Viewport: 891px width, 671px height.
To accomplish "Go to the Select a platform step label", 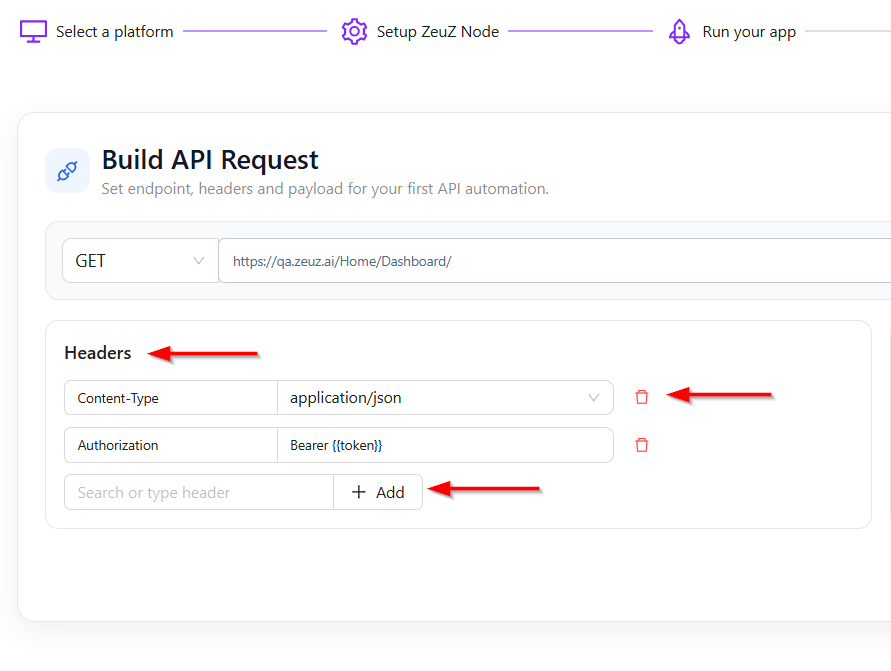I will (x=114, y=32).
